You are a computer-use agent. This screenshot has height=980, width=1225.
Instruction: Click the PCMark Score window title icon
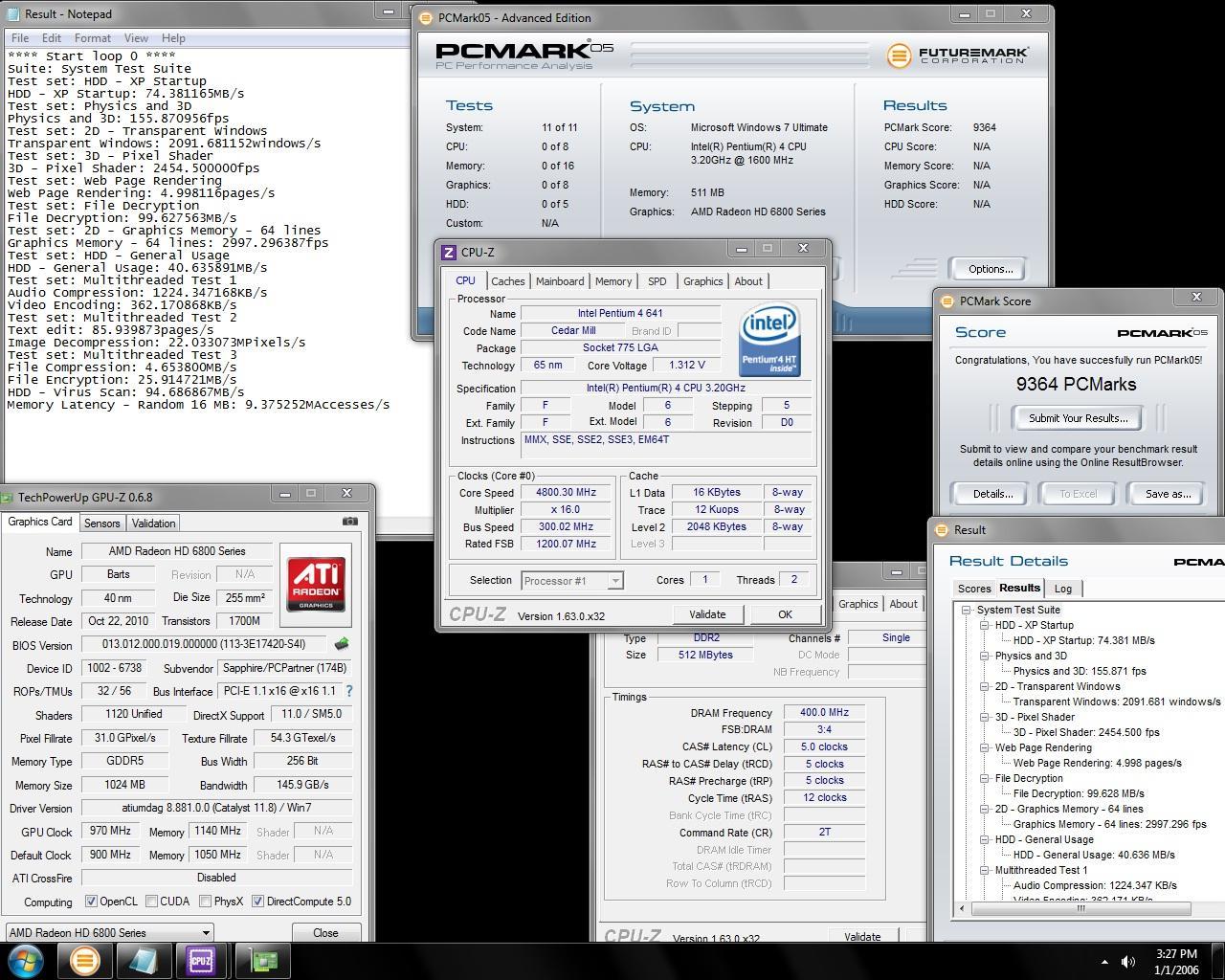coord(947,301)
